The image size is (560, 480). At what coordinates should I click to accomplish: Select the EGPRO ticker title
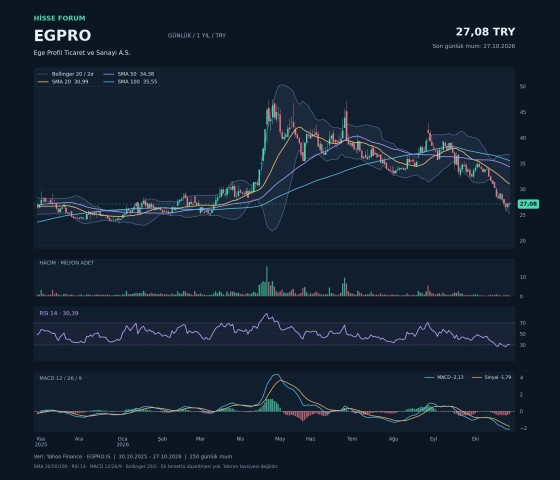click(62, 36)
